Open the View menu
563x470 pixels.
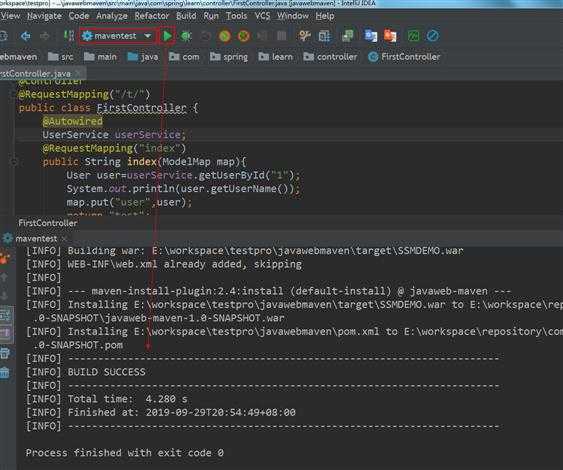[10, 16]
